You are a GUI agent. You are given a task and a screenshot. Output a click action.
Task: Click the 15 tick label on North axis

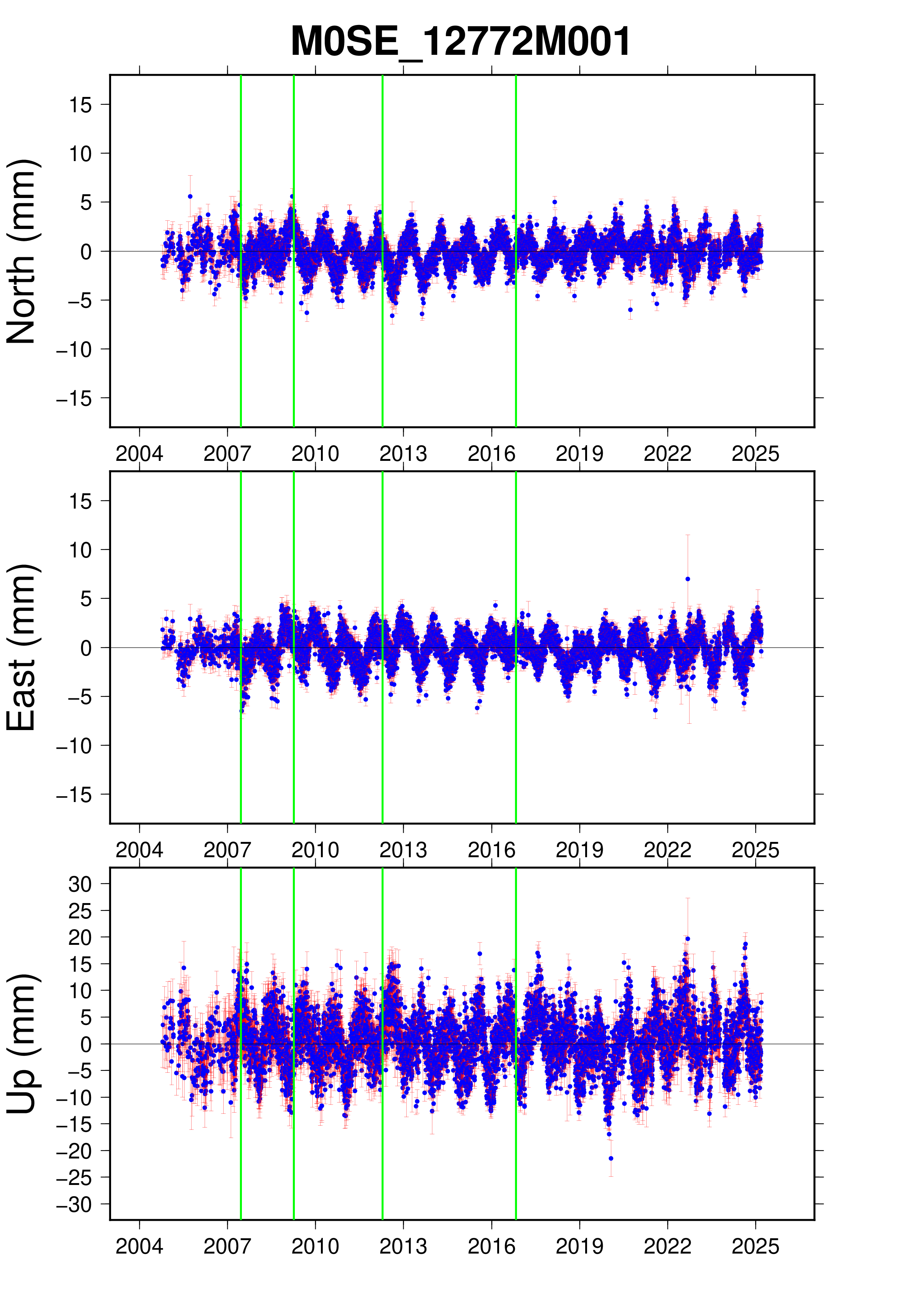pyautogui.click(x=80, y=105)
